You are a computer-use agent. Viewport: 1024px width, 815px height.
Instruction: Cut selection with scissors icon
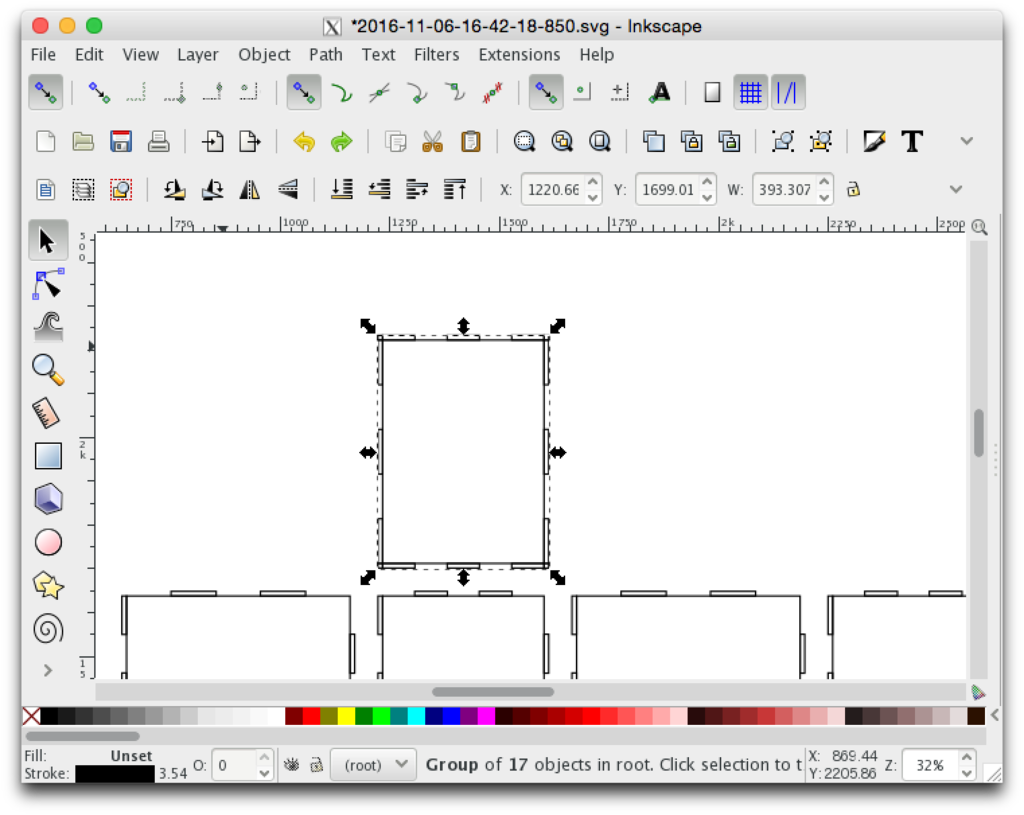coord(432,141)
